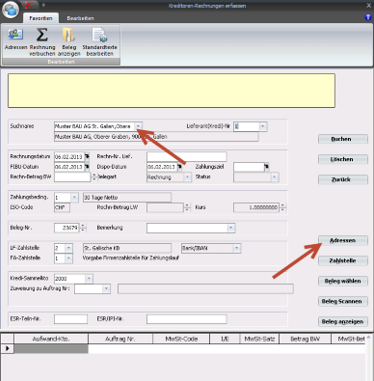
Task: Open the Rechnungsdatum calendar picker
Action: [87, 156]
